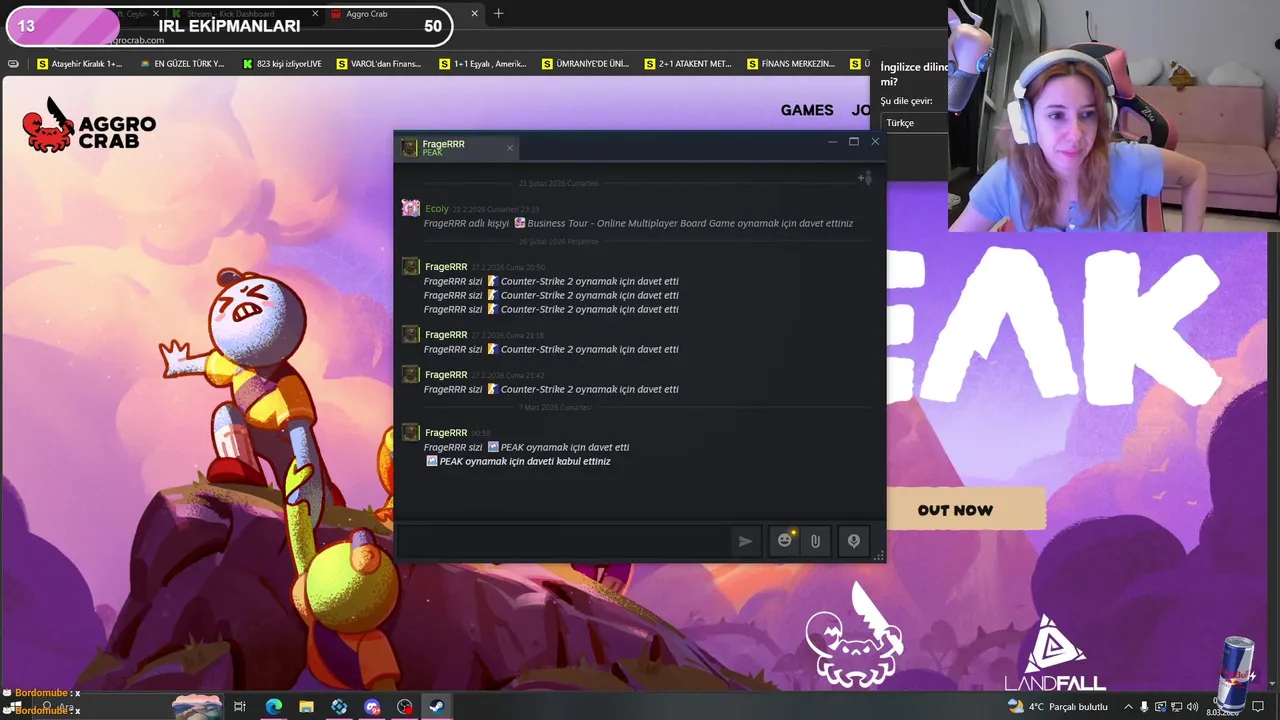
Task: Open the '1+1 Eşyalı , Amerik...' bookmark
Action: [483, 64]
